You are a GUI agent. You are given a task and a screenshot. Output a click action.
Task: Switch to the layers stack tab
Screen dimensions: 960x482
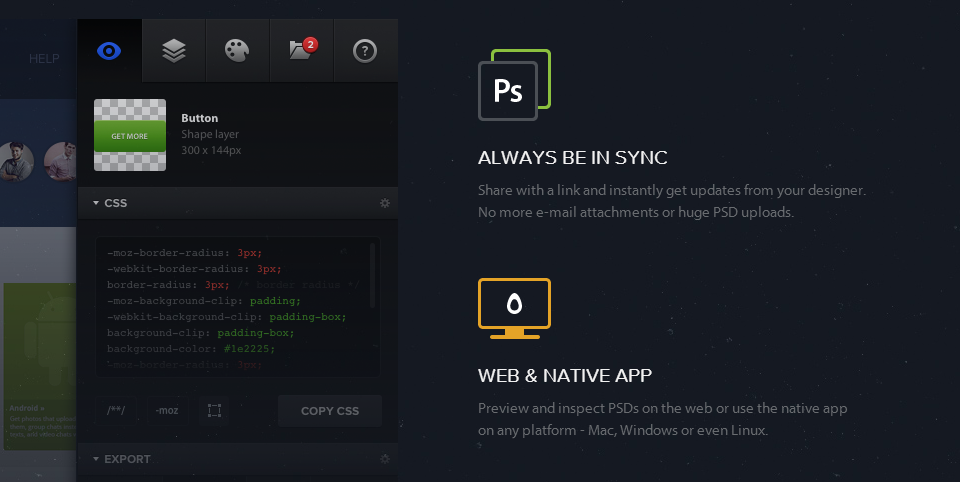coord(174,51)
